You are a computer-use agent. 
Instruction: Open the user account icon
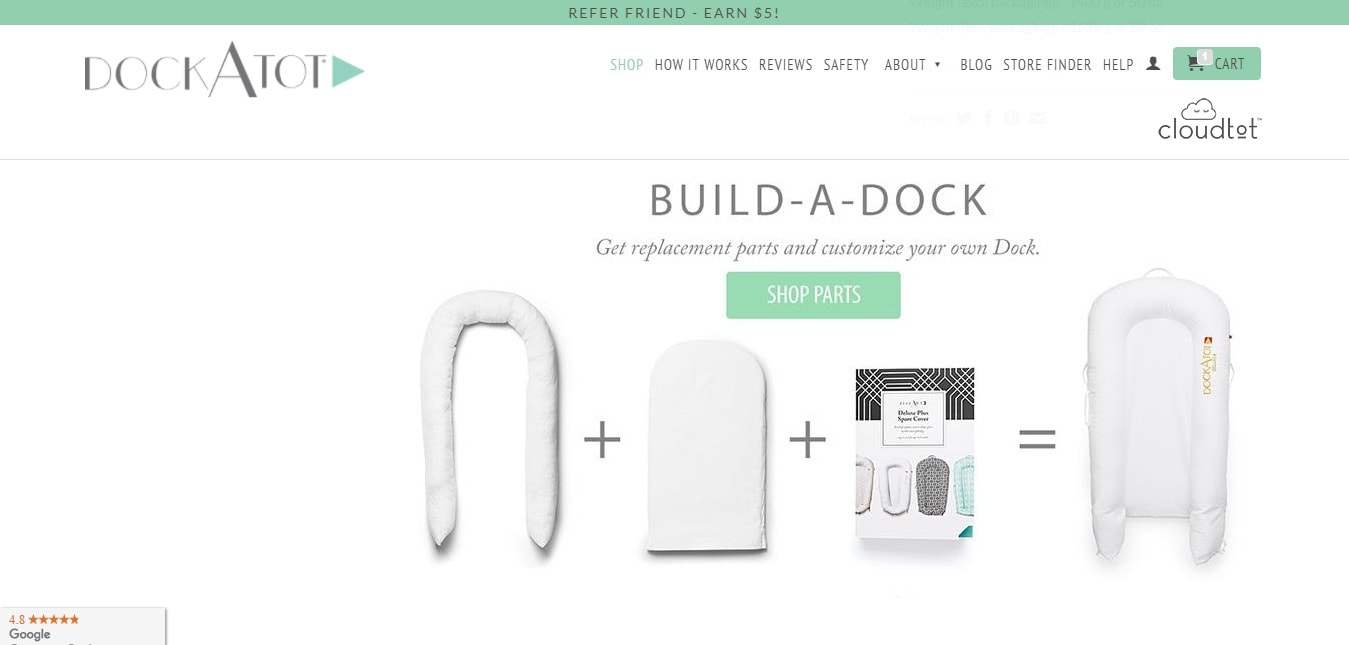[1153, 64]
